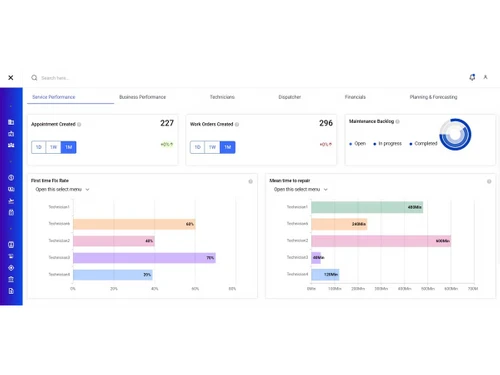Viewport: 500px width, 375px height.
Task: Open notifications via the bell icon
Action: [x=472, y=77]
